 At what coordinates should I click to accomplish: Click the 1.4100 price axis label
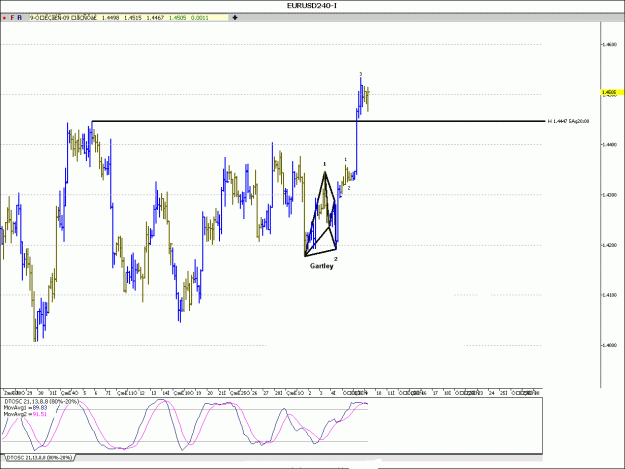tap(609, 295)
